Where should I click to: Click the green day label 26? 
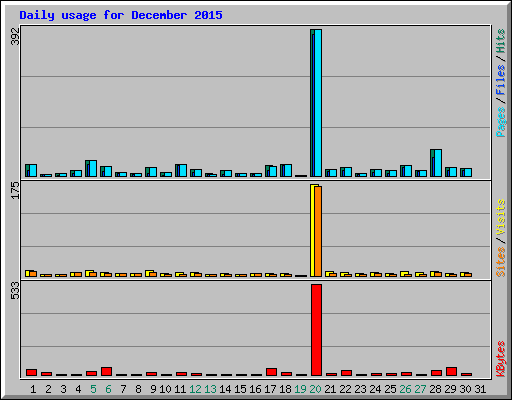coord(405,389)
